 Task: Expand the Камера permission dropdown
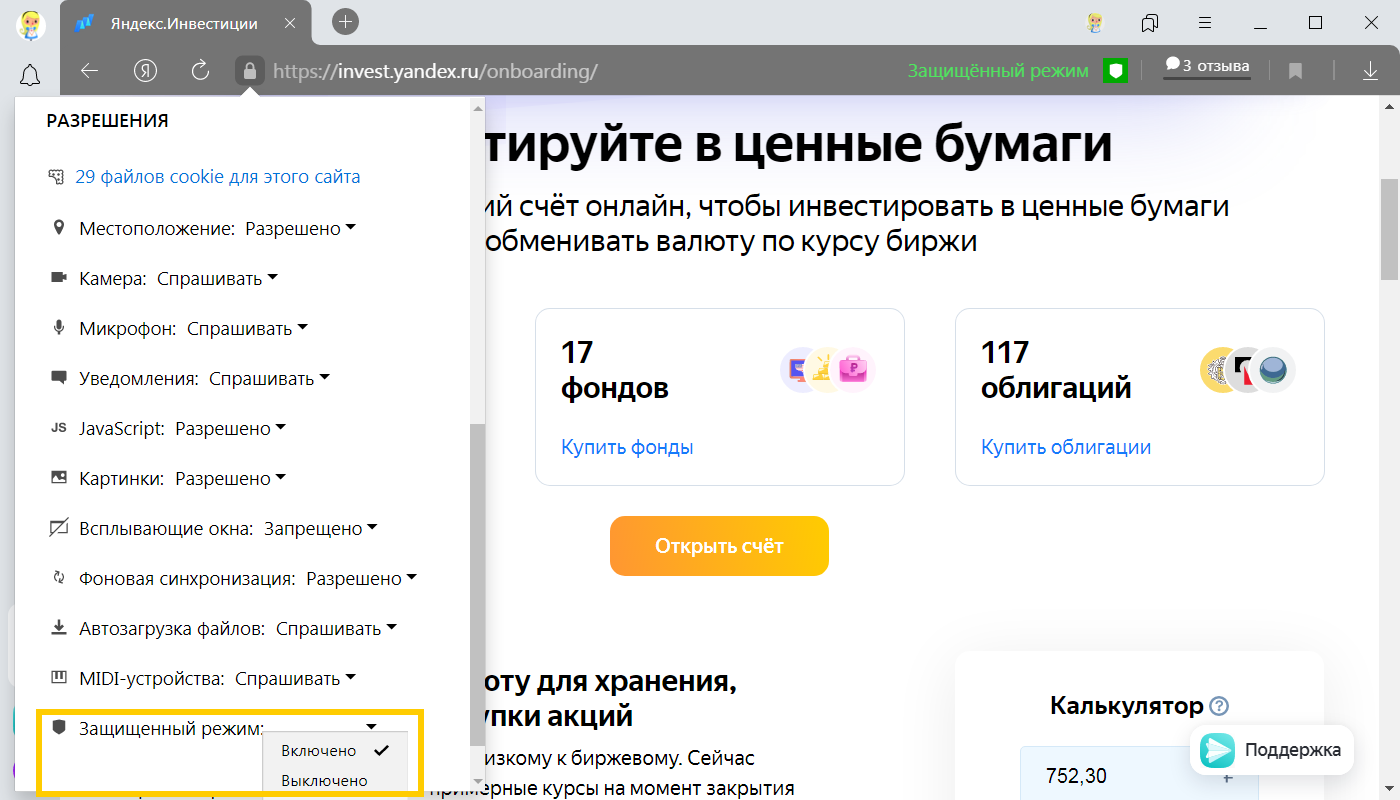217,279
